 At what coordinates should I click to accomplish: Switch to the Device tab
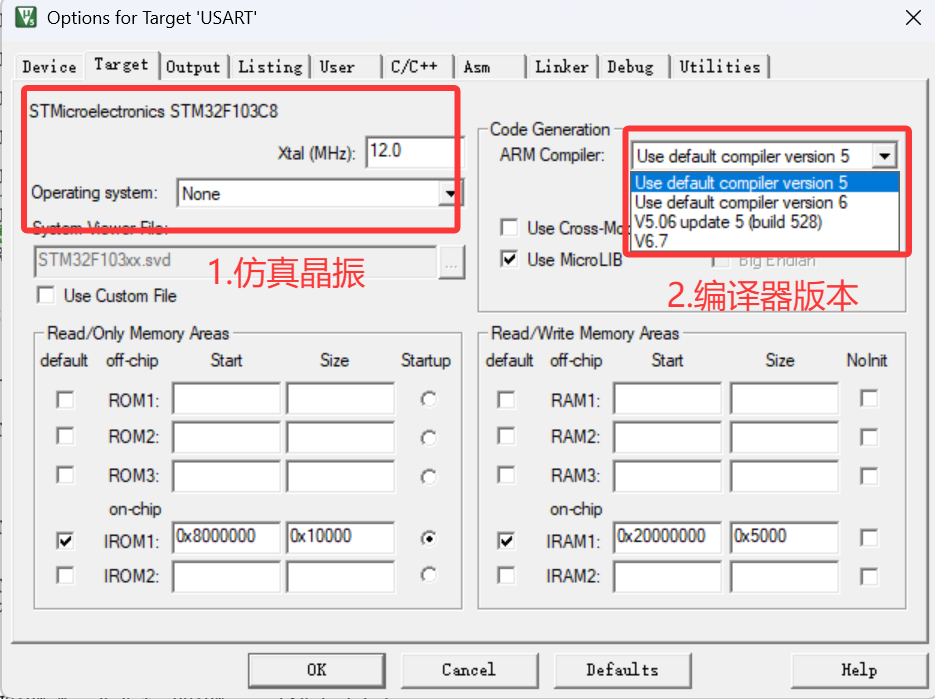point(49,67)
